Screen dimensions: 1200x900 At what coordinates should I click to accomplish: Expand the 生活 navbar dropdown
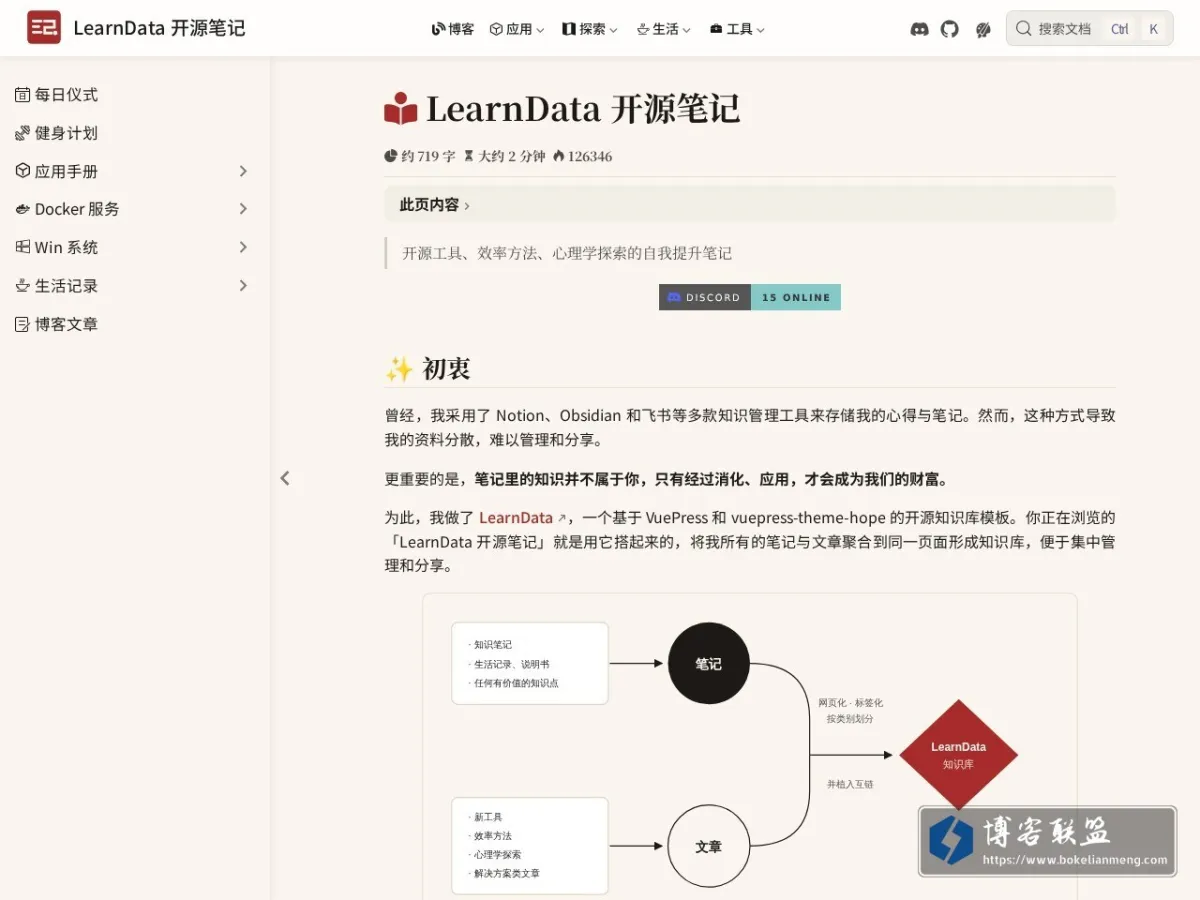pyautogui.click(x=664, y=29)
